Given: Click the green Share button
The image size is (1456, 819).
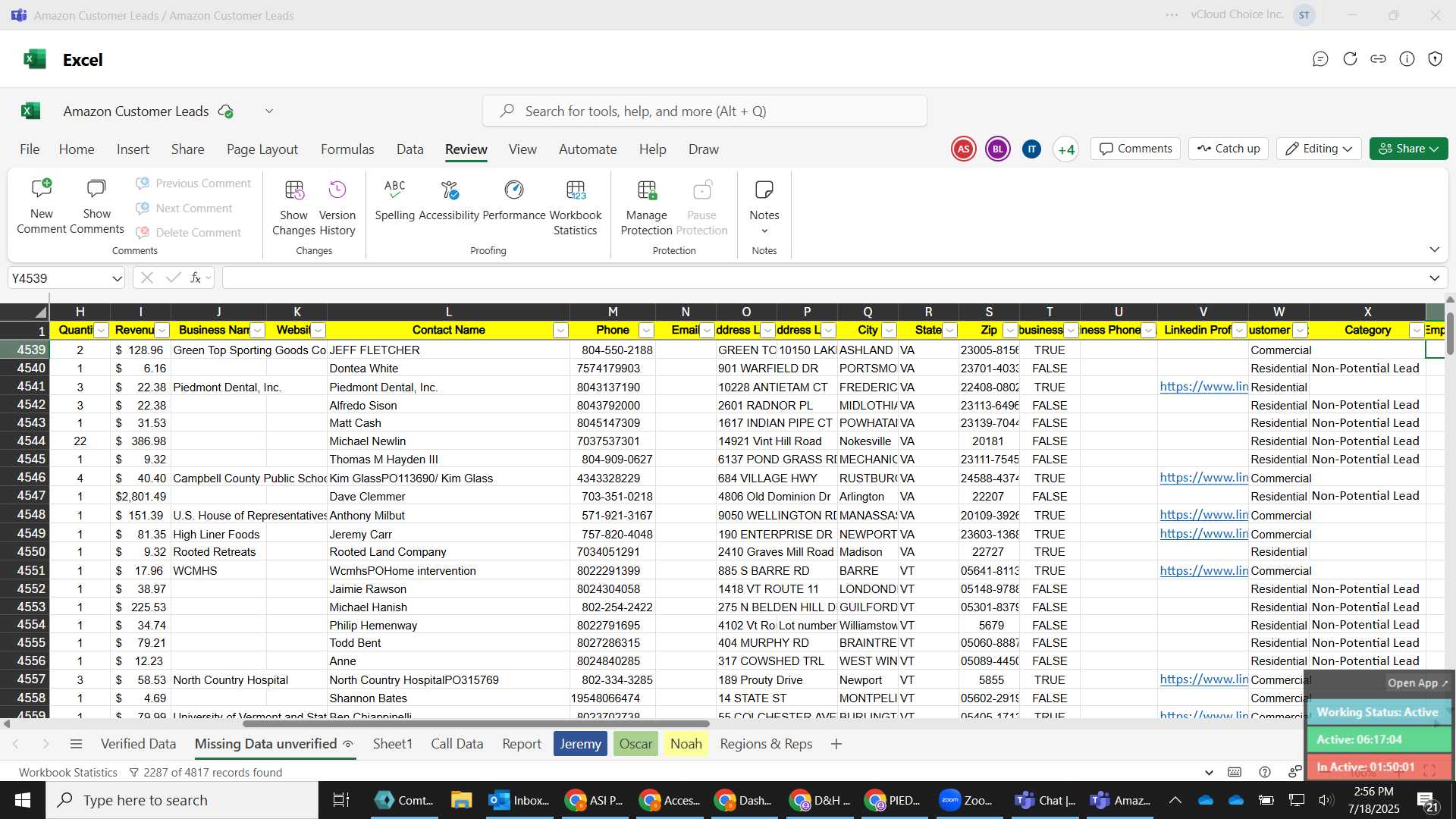Looking at the screenshot, I should click(x=1408, y=149).
